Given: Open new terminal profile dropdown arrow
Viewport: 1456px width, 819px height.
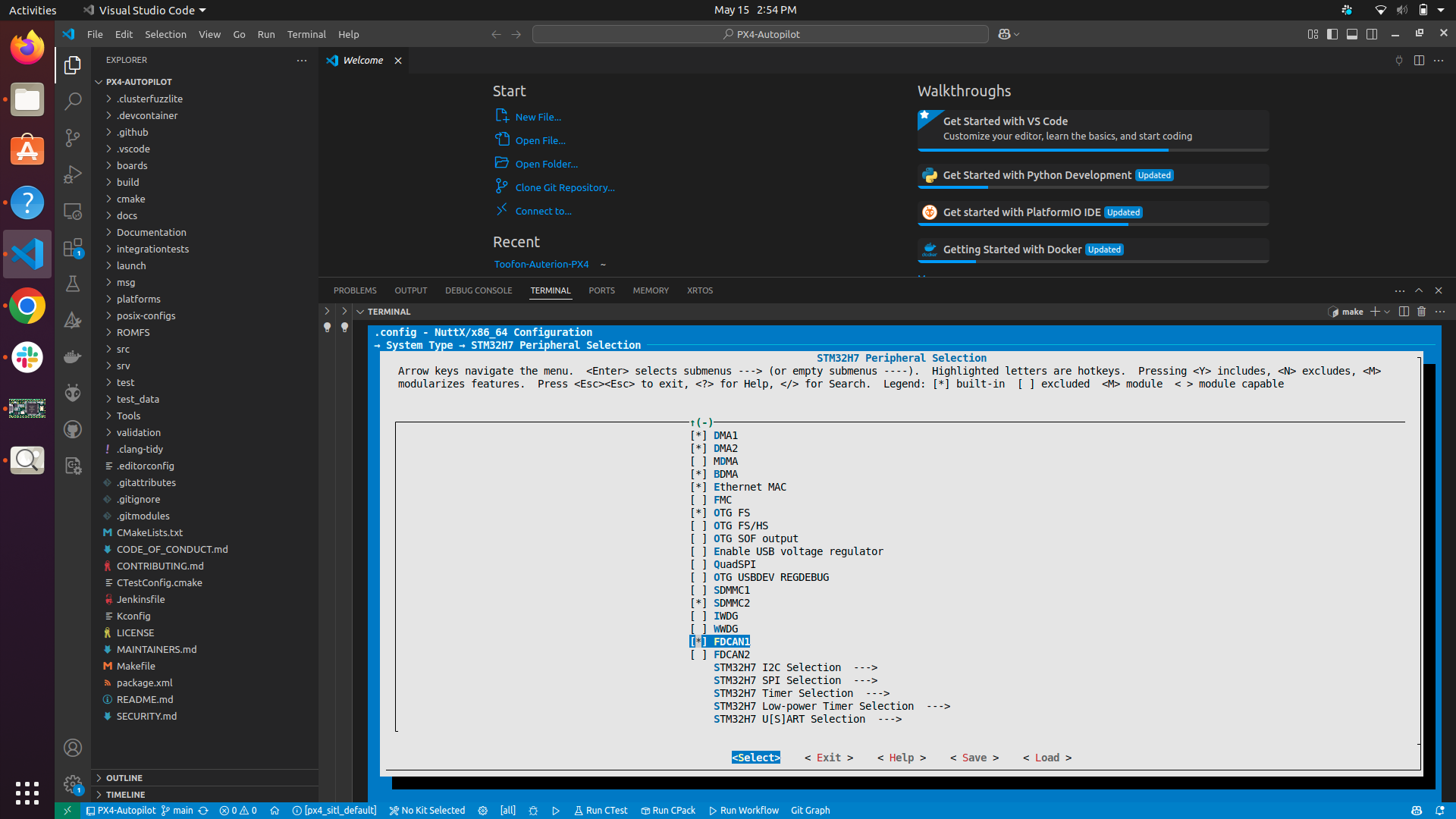Looking at the screenshot, I should 1387,312.
